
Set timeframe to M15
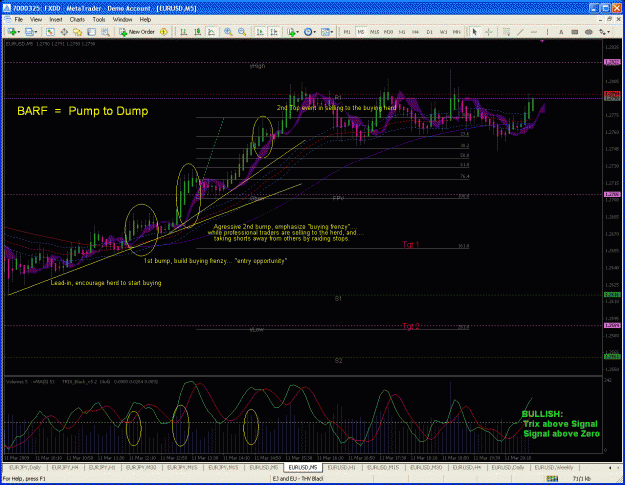coord(374,32)
